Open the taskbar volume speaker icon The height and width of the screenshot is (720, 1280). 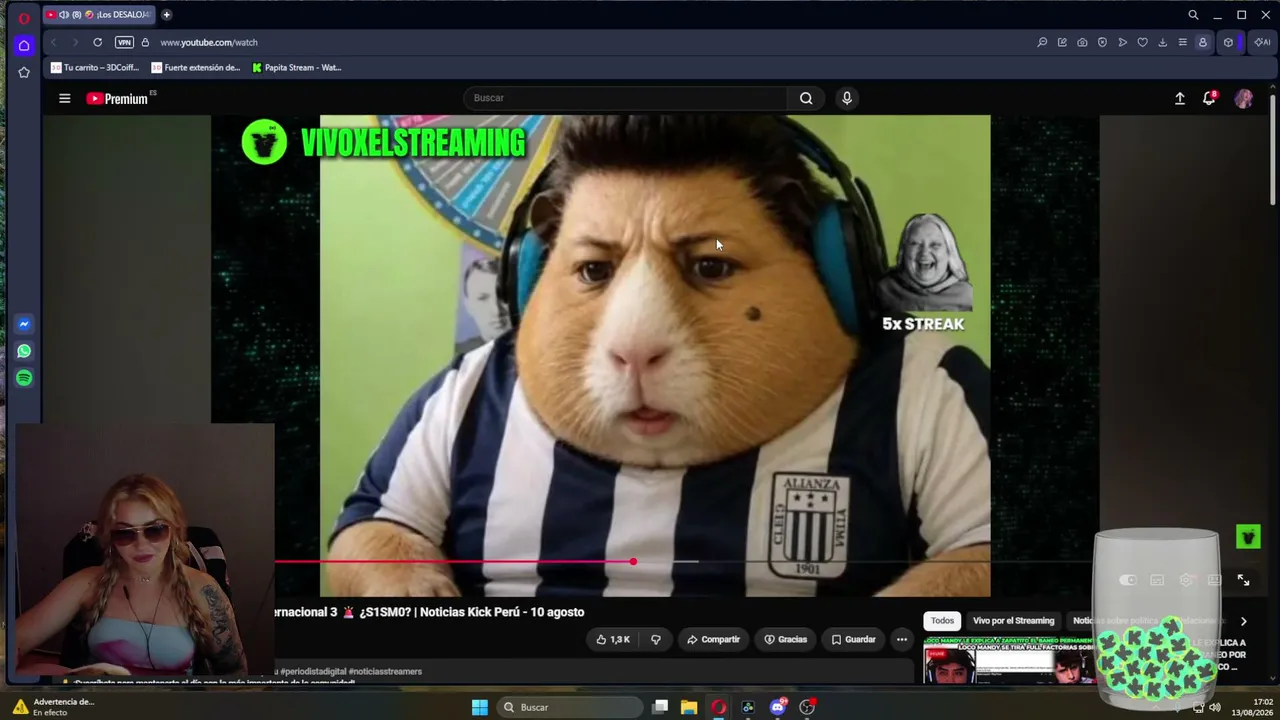[1215, 708]
